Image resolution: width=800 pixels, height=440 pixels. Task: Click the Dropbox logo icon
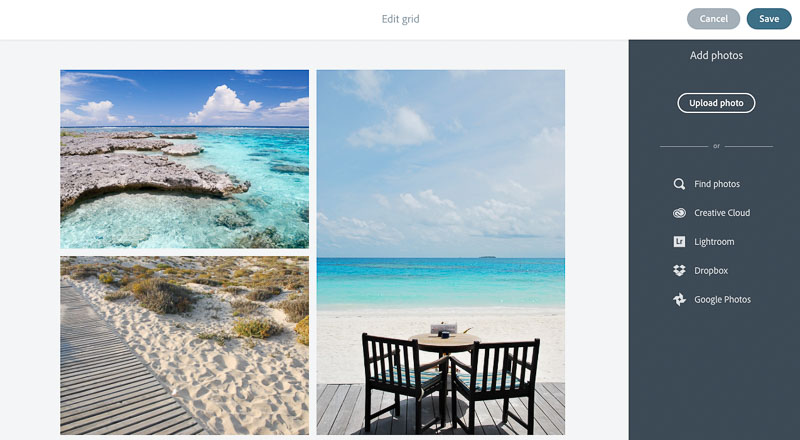[x=679, y=271]
